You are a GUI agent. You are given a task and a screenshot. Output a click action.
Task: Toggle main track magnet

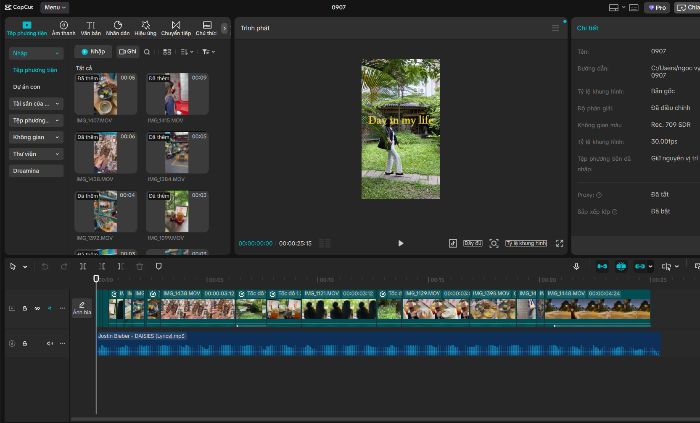602,266
